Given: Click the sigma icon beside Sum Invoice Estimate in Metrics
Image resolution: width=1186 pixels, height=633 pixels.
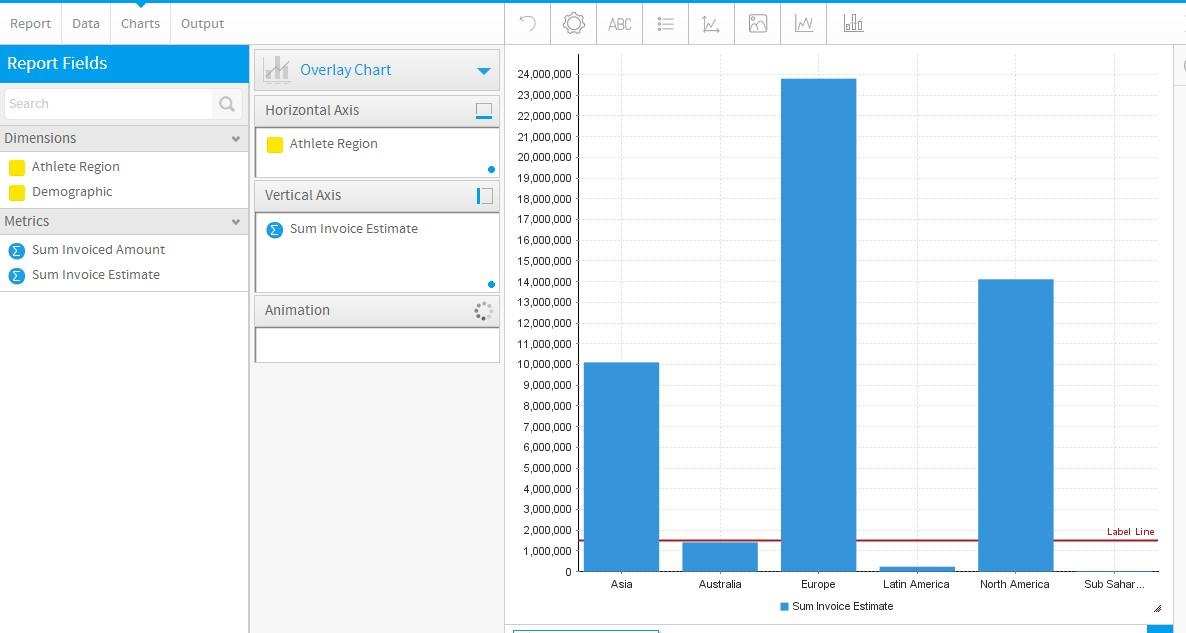Looking at the screenshot, I should 17,275.
